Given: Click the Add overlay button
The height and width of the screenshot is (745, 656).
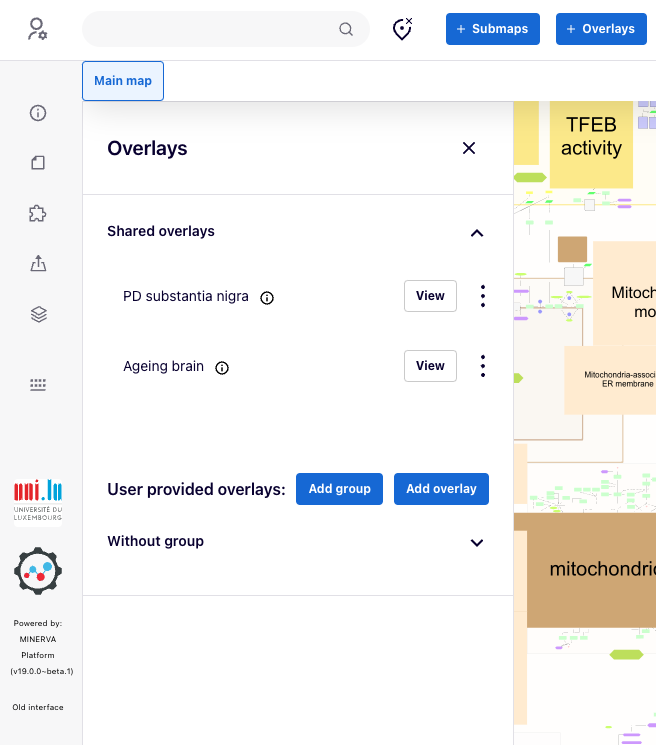Looking at the screenshot, I should click(x=441, y=489).
